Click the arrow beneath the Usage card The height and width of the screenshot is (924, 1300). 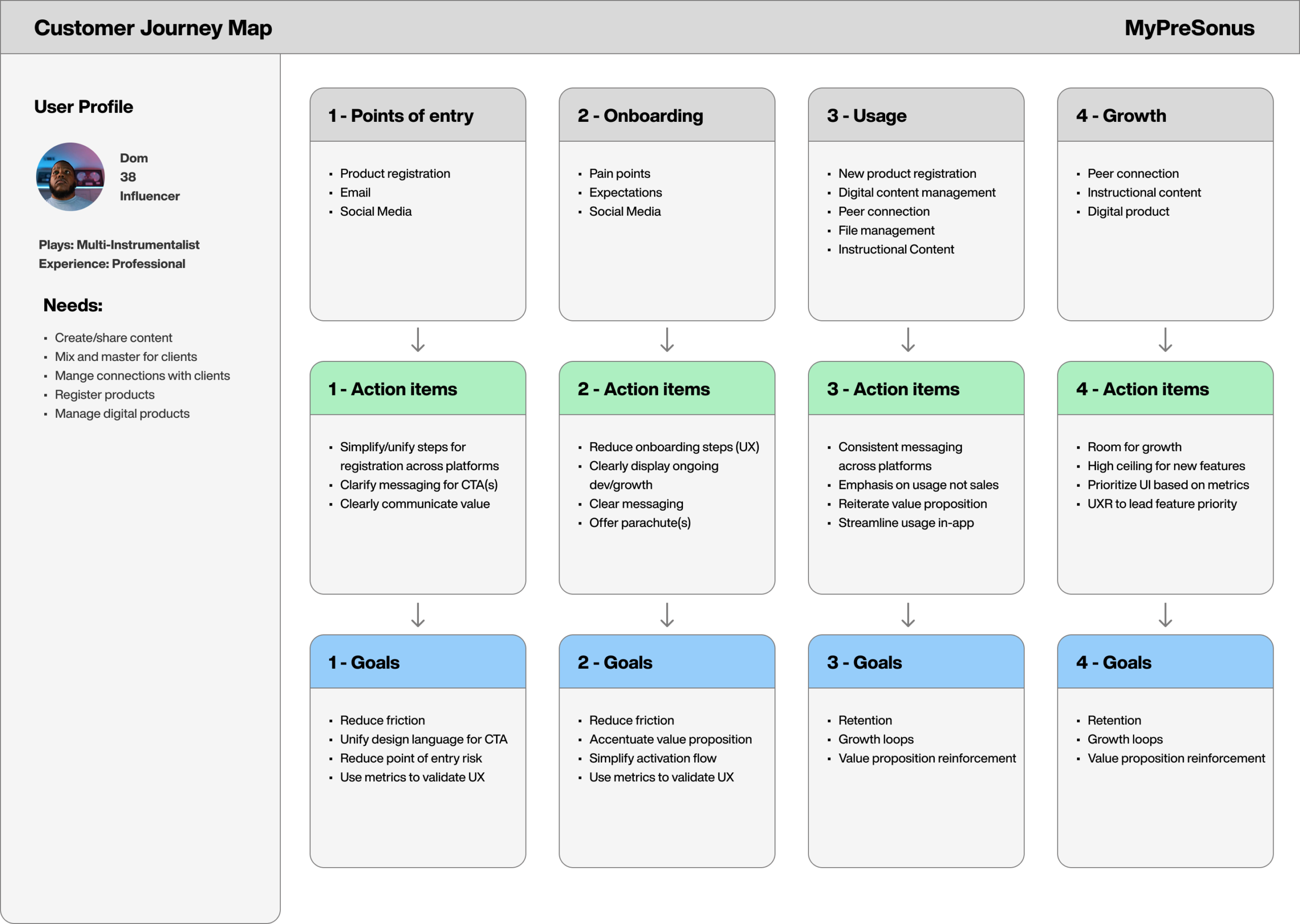(908, 340)
